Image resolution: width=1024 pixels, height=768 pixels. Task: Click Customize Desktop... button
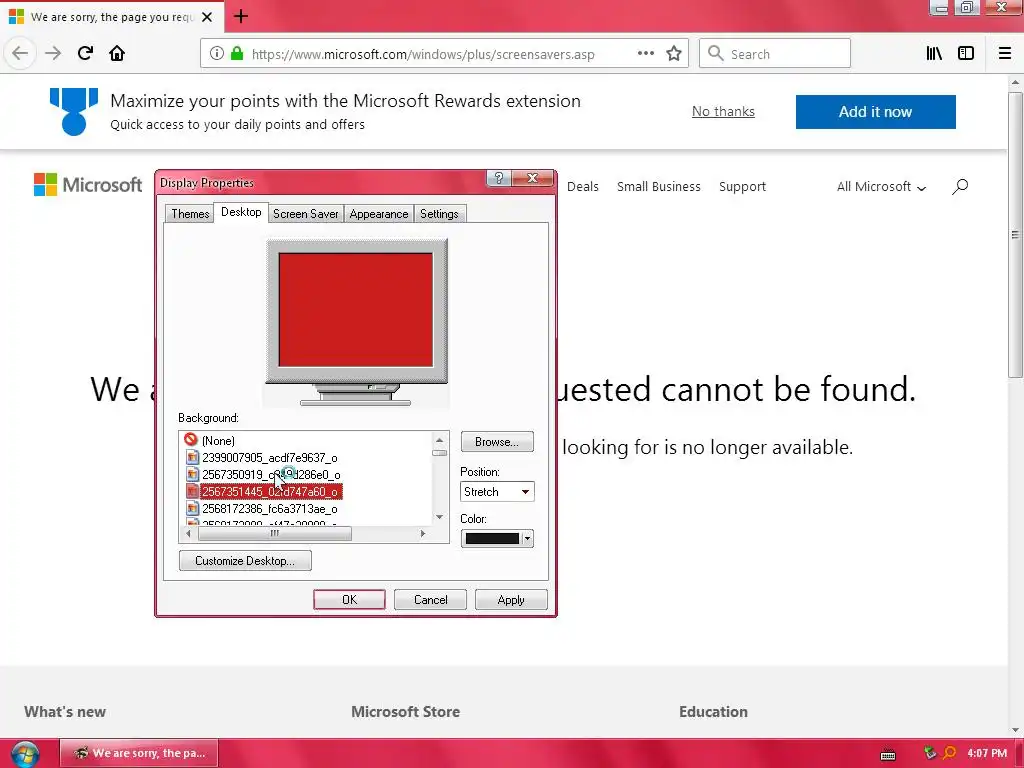point(245,561)
